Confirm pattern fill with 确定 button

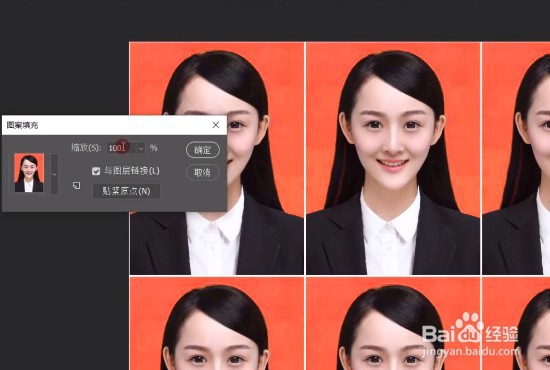[203, 150]
